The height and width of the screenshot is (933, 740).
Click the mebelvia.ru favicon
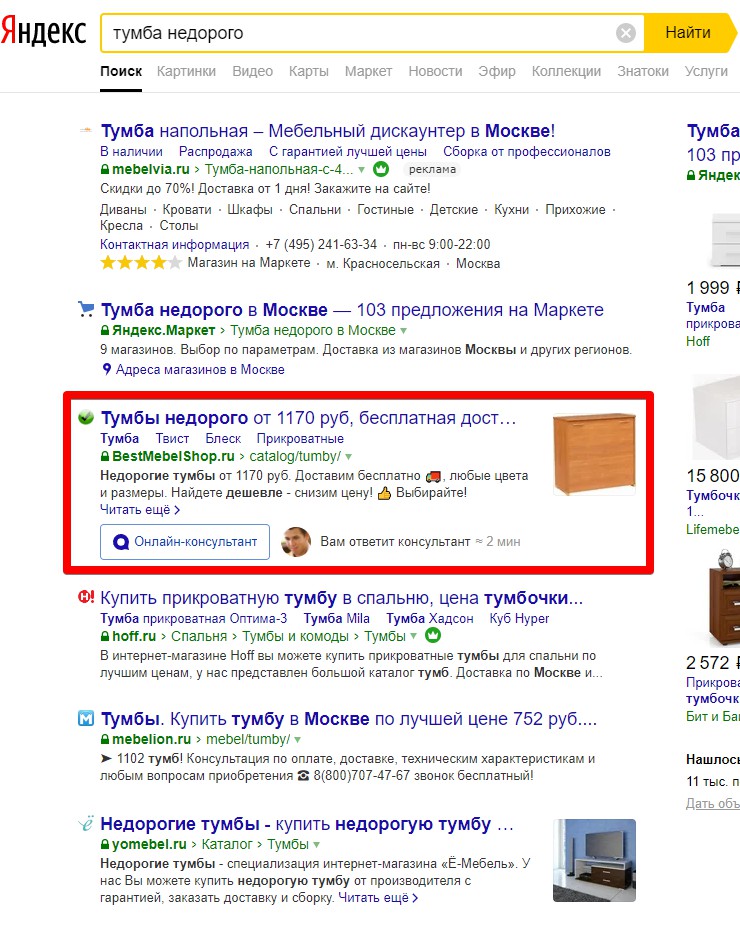86,130
